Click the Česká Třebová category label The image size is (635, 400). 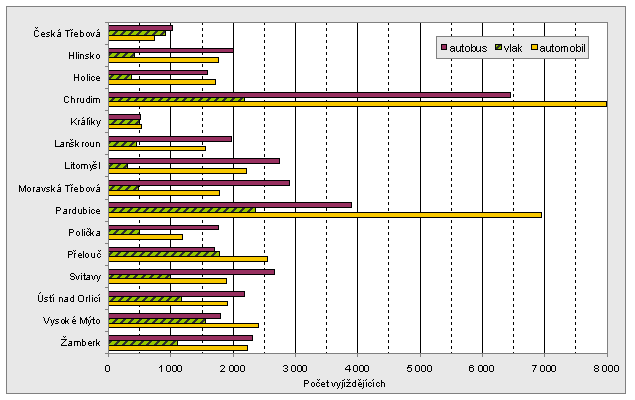[67, 34]
